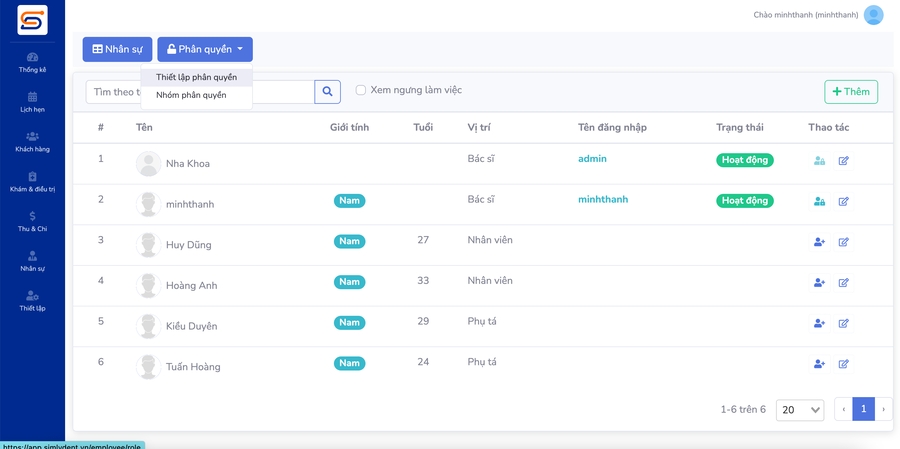
Task: Click the Nhân sự toolbar button
Action: 117,49
